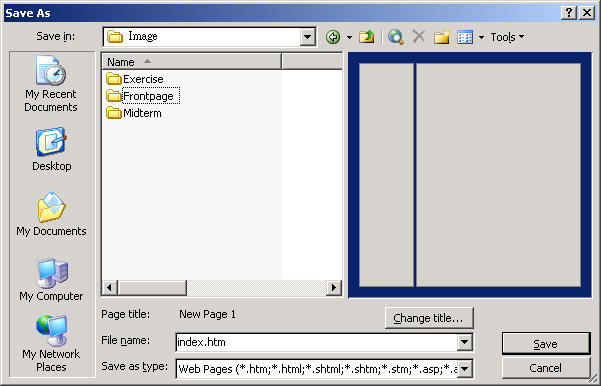
Task: Select Desktop in the places bar
Action: [51, 149]
